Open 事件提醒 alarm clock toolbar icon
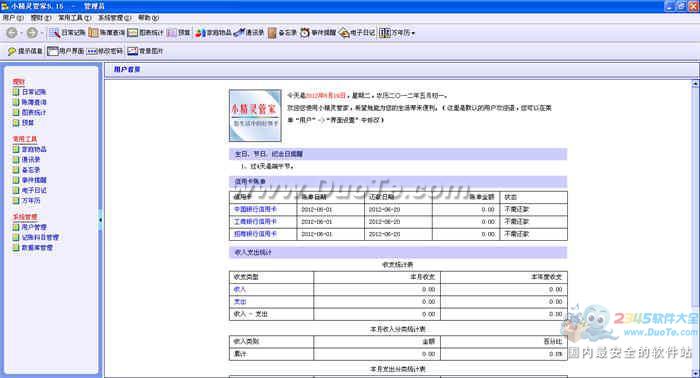Screen dimensions: 700x378 point(318,33)
